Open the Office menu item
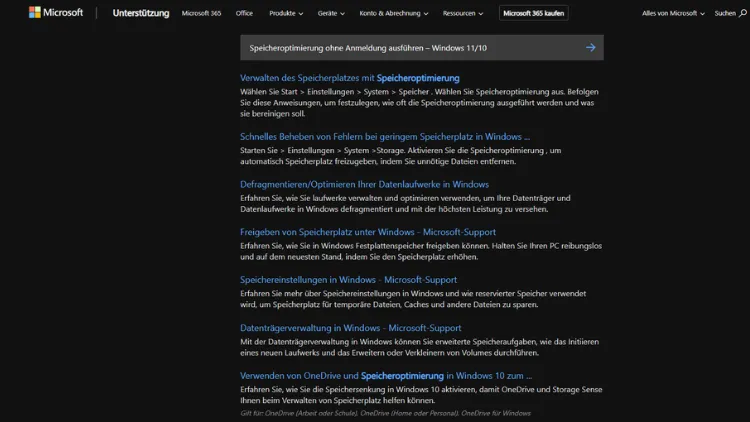 pos(244,13)
